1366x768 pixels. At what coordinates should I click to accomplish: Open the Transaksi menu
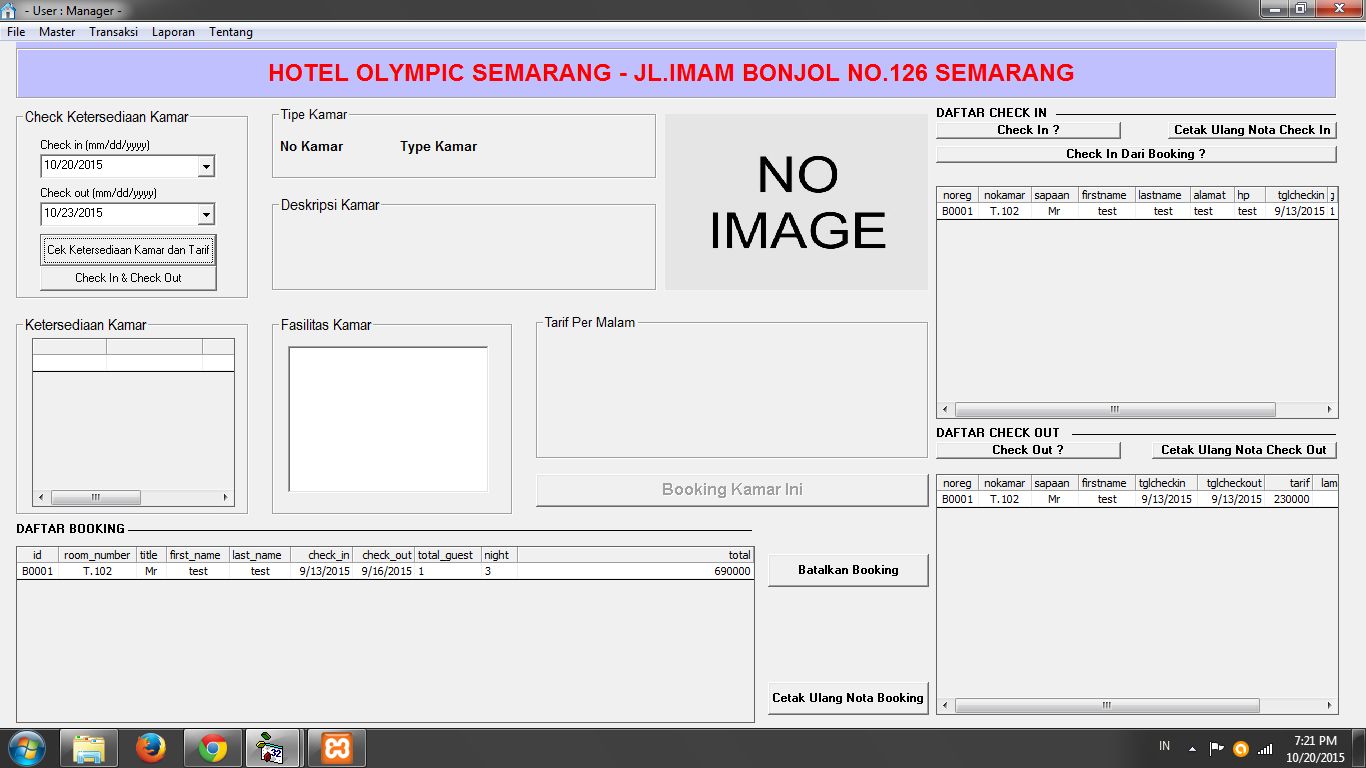[113, 32]
